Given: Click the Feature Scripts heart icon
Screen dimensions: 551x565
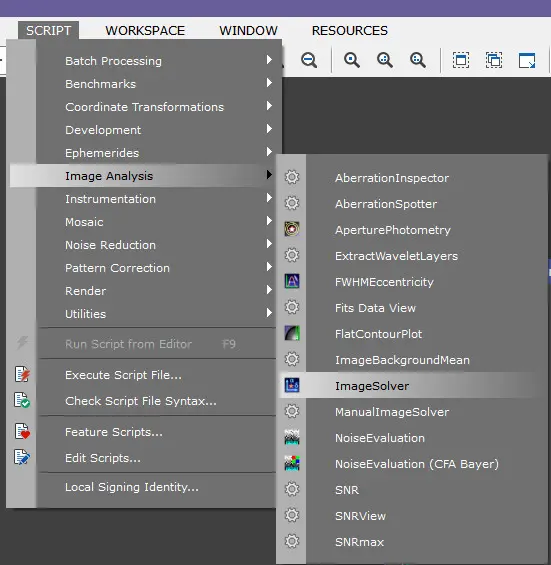Looking at the screenshot, I should click(22, 431).
